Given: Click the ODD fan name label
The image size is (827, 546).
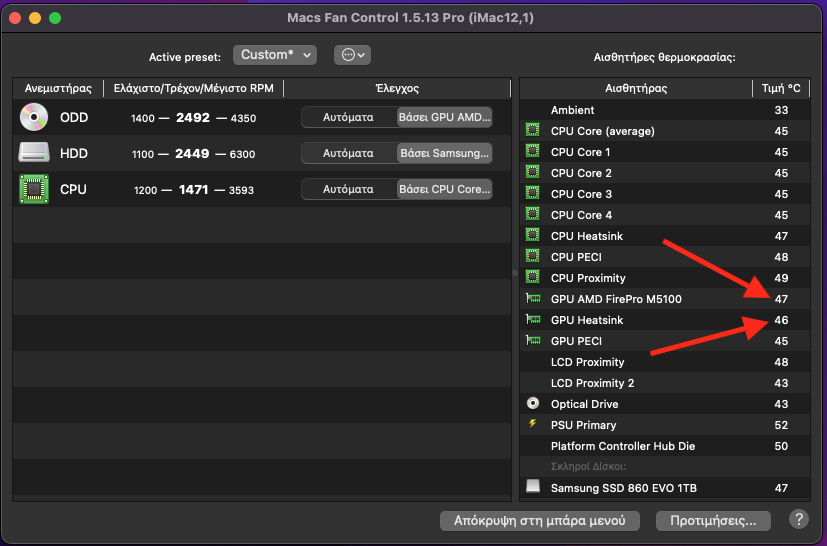Looking at the screenshot, I should click(x=74, y=117).
